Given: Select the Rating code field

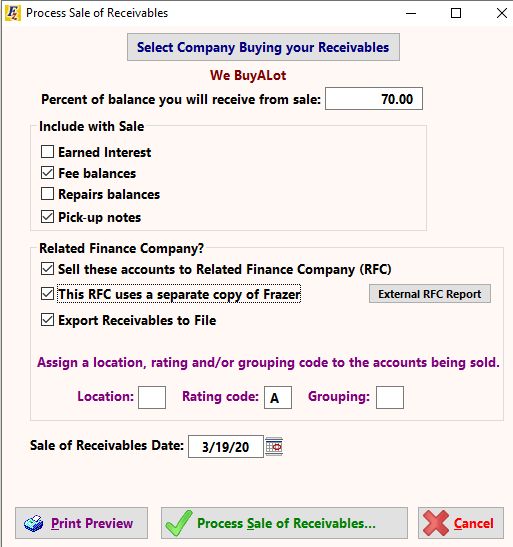Looking at the screenshot, I should 278,397.
